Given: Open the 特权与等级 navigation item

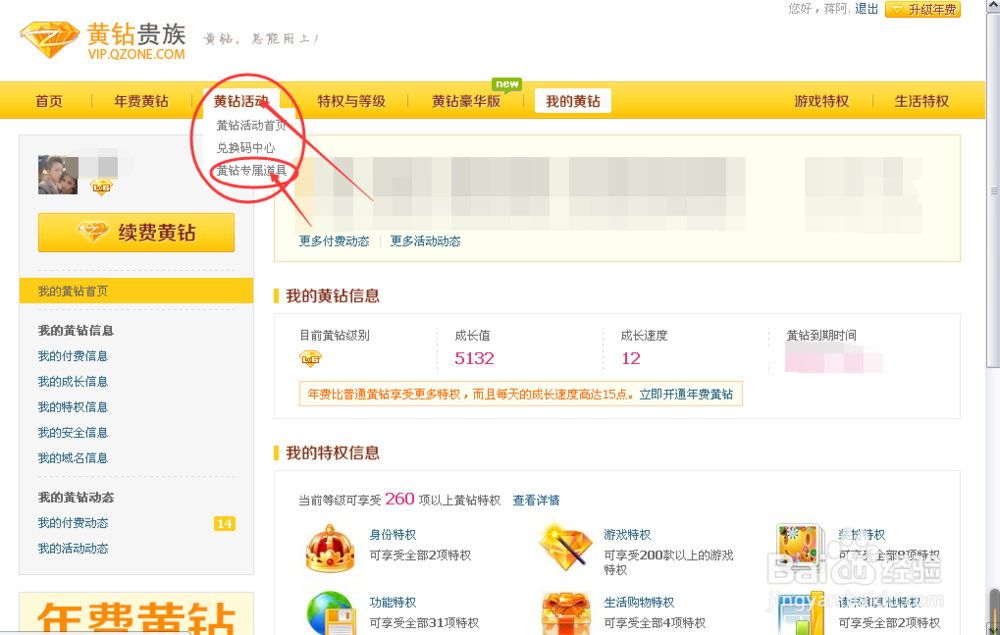Looking at the screenshot, I should (x=351, y=101).
